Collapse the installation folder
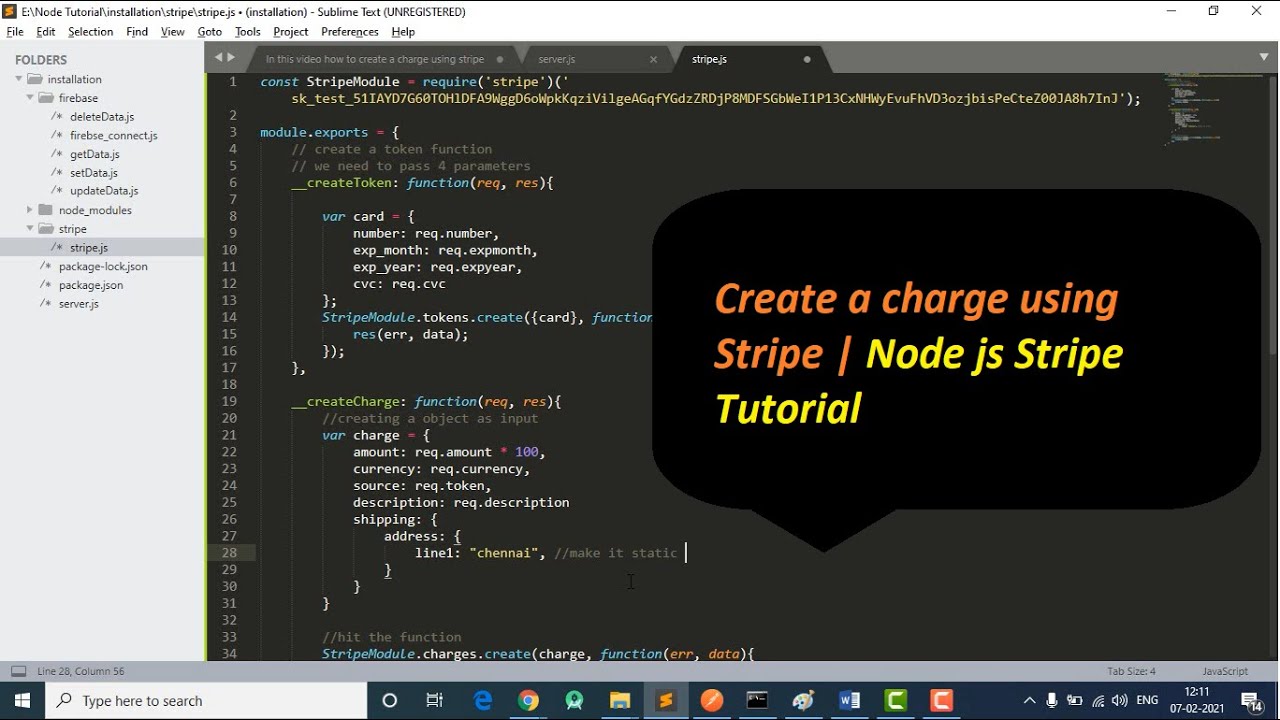 pyautogui.click(x=19, y=79)
